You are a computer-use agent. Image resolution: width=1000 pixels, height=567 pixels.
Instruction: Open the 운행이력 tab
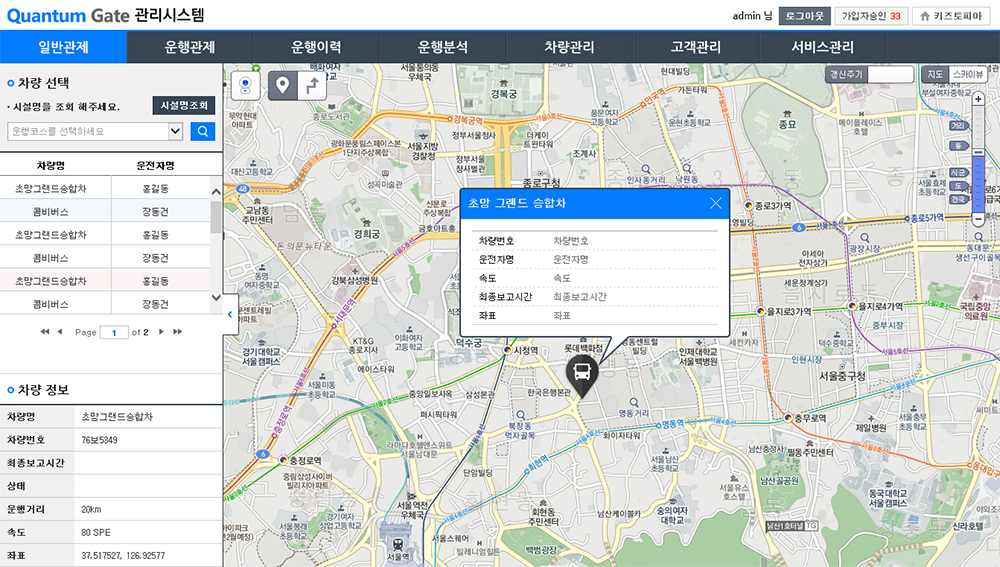[x=316, y=47]
